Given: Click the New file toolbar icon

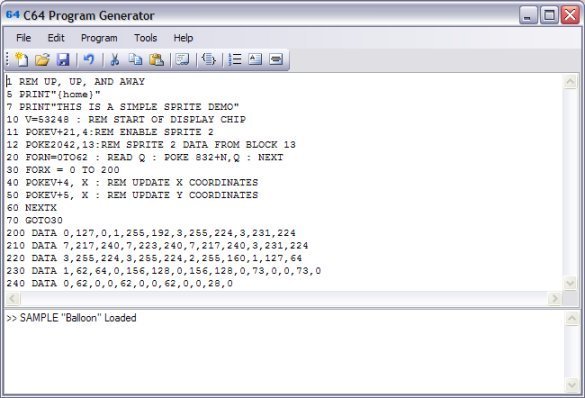Looking at the screenshot, I should pos(21,59).
